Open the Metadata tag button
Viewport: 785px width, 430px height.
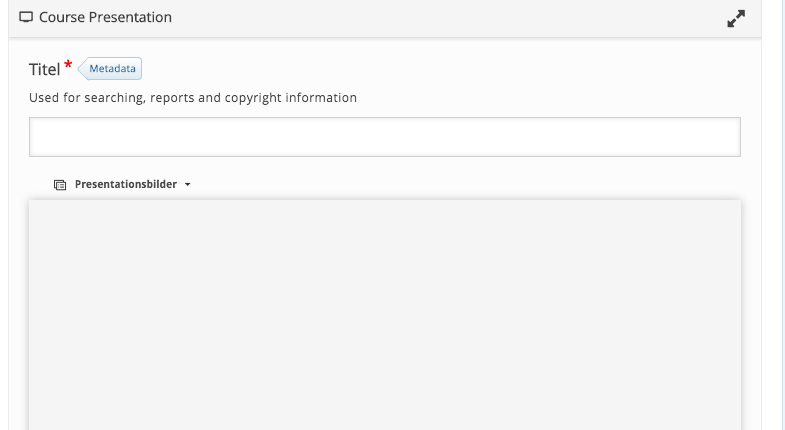110,69
